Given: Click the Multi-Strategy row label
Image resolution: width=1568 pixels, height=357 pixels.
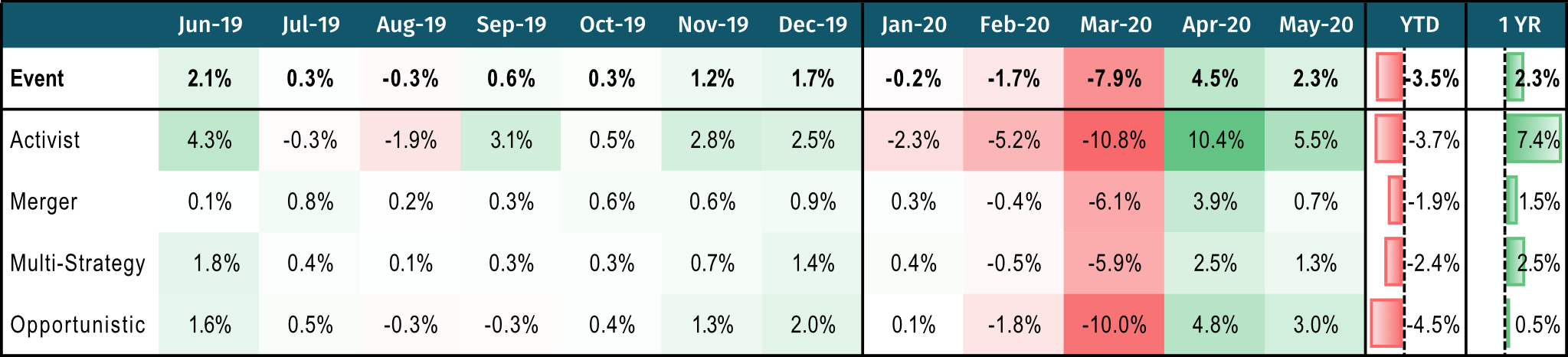Looking at the screenshot, I should 77,264.
